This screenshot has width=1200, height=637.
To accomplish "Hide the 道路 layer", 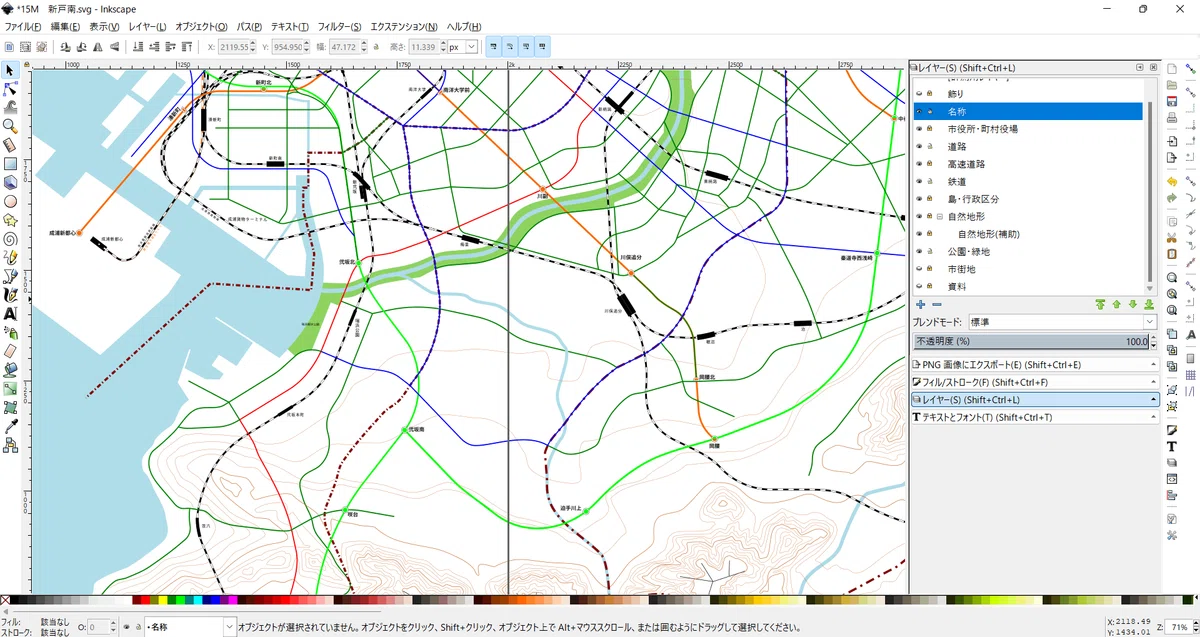I will coord(919,147).
